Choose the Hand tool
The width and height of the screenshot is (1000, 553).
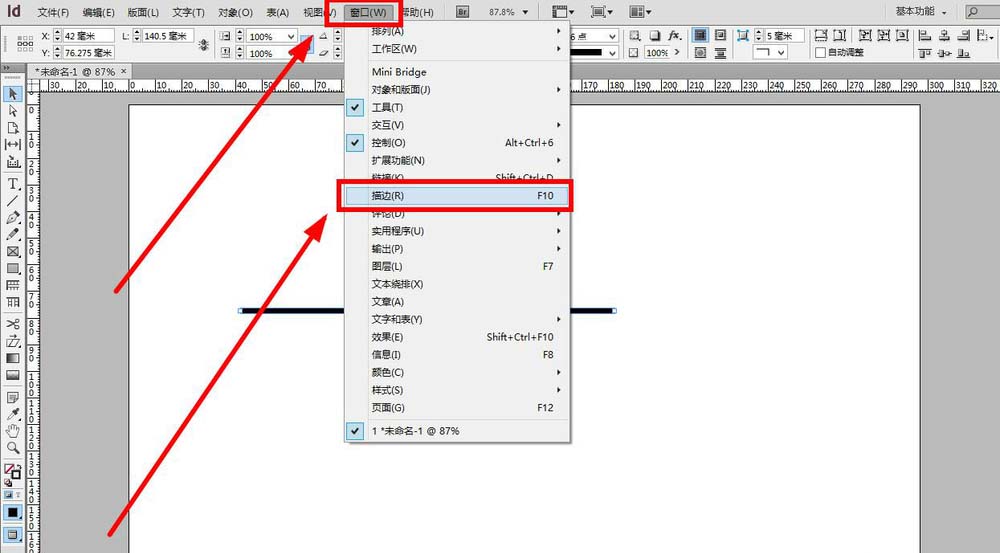pyautogui.click(x=13, y=431)
